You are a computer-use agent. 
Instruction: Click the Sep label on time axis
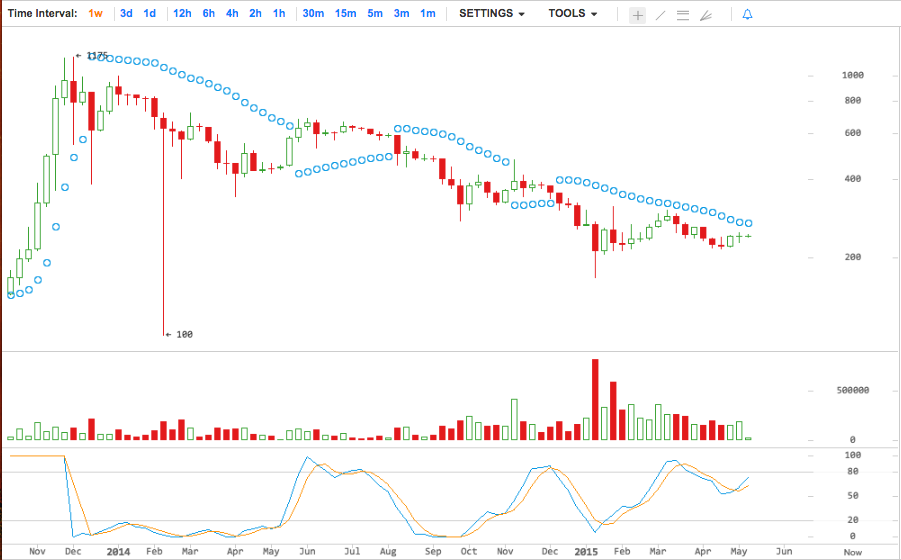(433, 551)
